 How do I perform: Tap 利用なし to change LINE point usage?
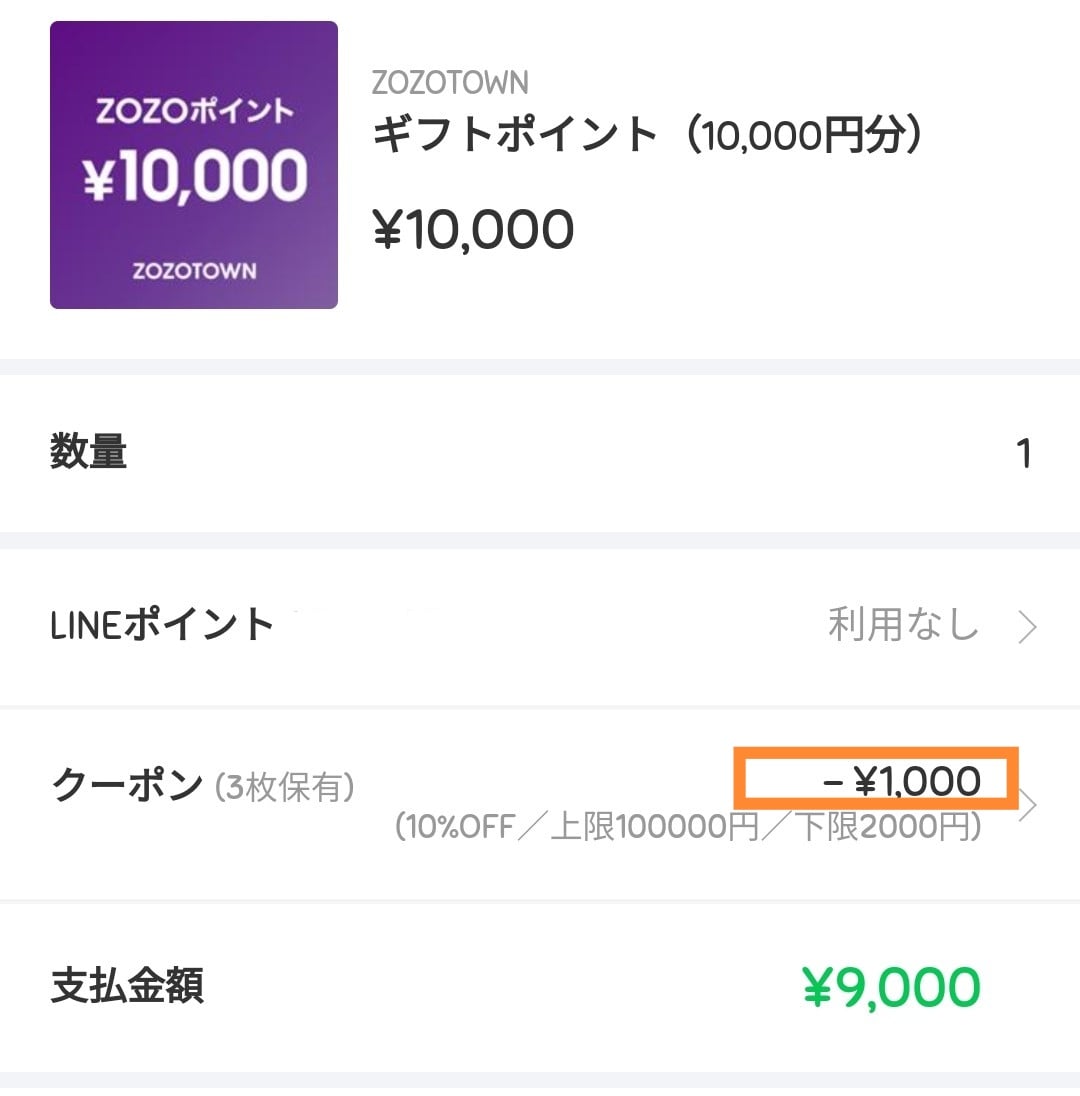point(903,626)
